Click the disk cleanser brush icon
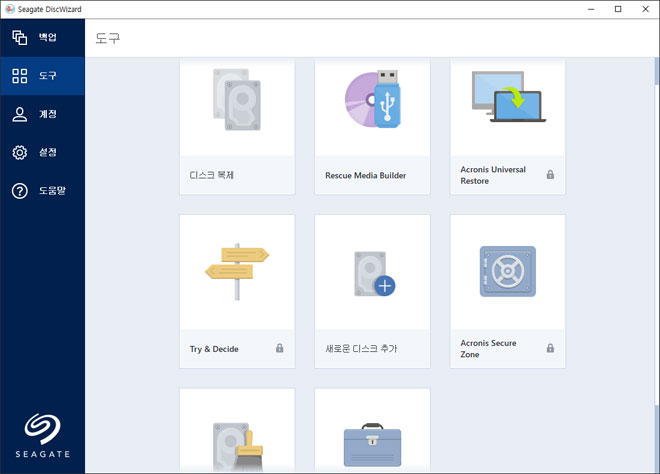 click(238, 447)
